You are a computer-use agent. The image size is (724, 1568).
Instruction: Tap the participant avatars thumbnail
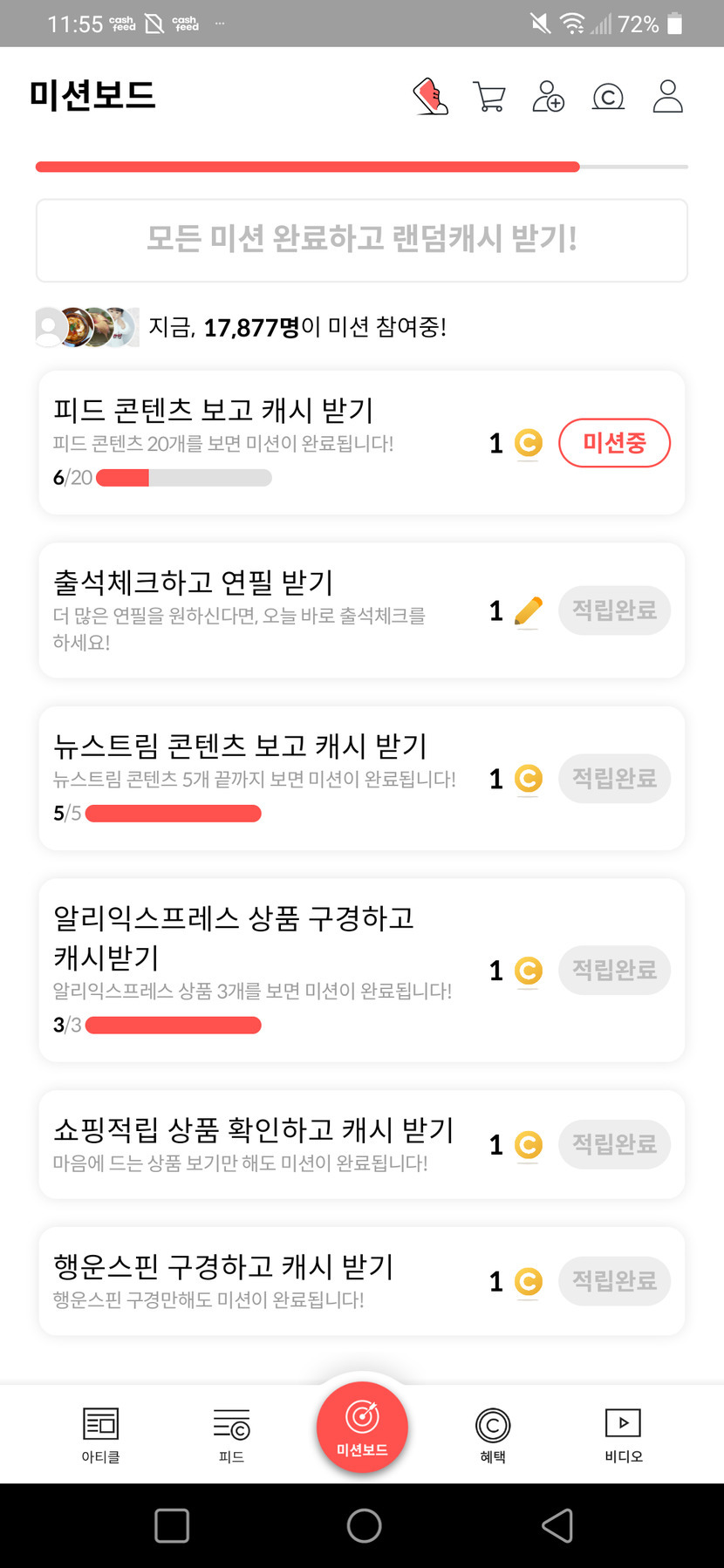point(87,327)
